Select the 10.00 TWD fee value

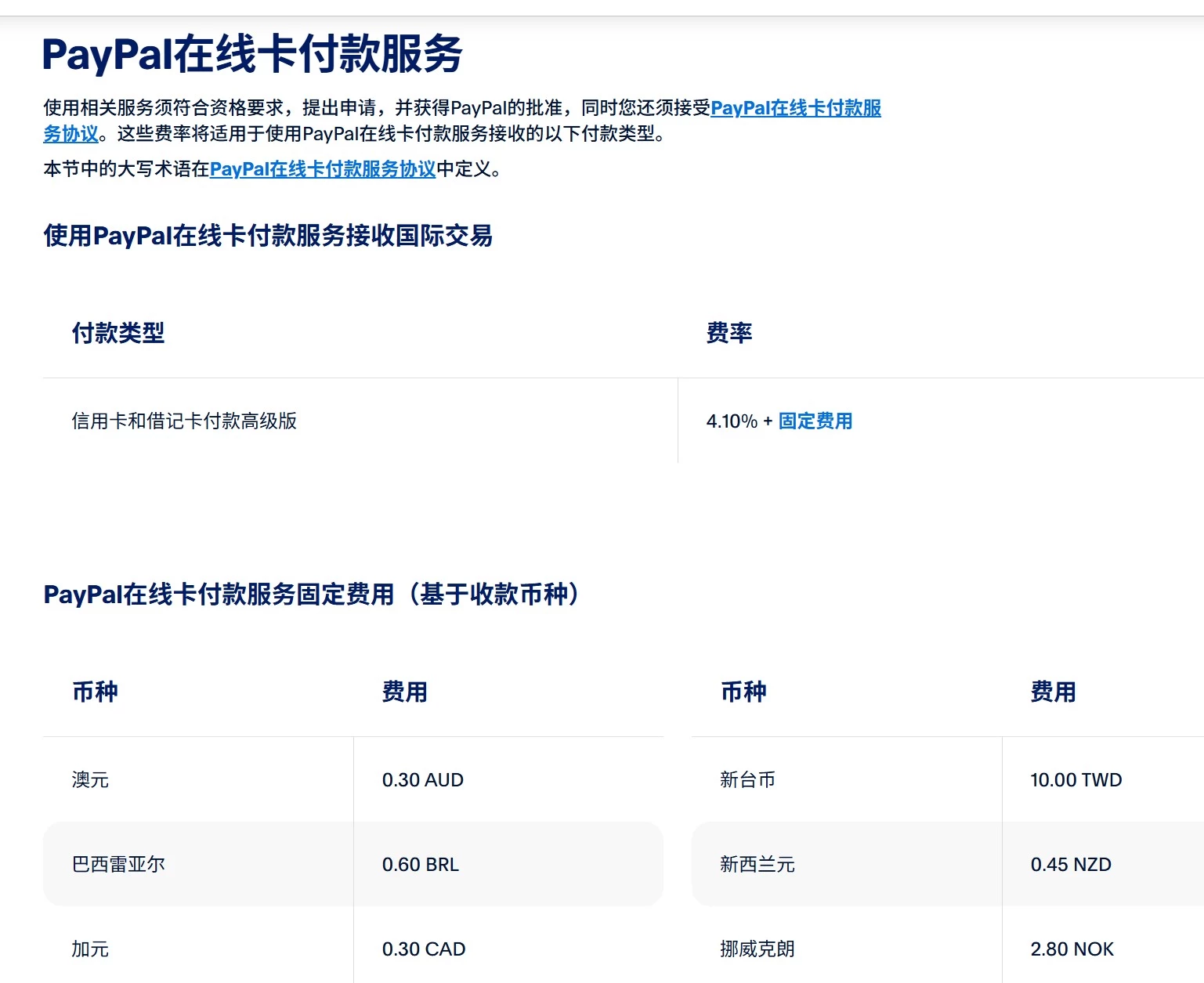[x=1076, y=780]
